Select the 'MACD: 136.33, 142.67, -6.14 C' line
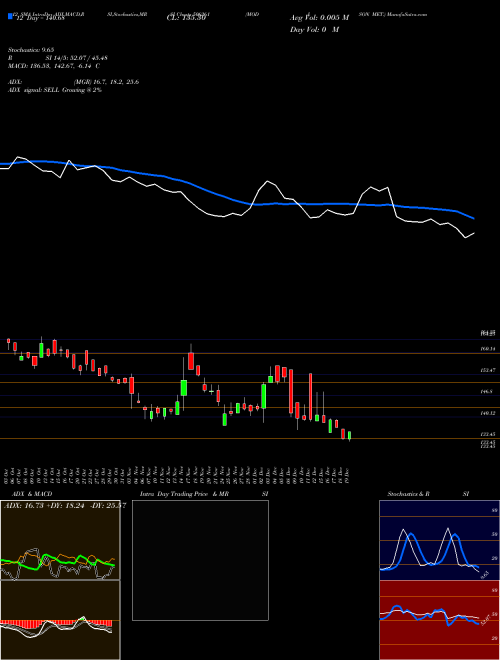500x660 pixels. tap(53, 66)
